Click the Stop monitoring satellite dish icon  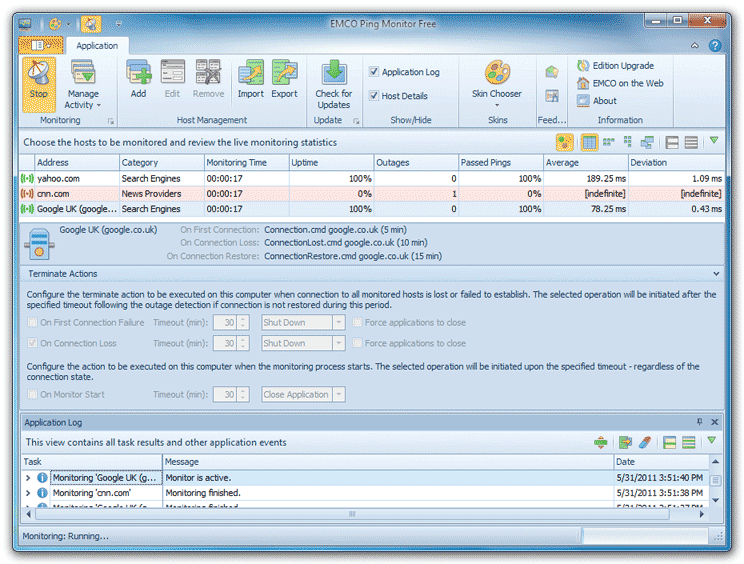click(38, 74)
